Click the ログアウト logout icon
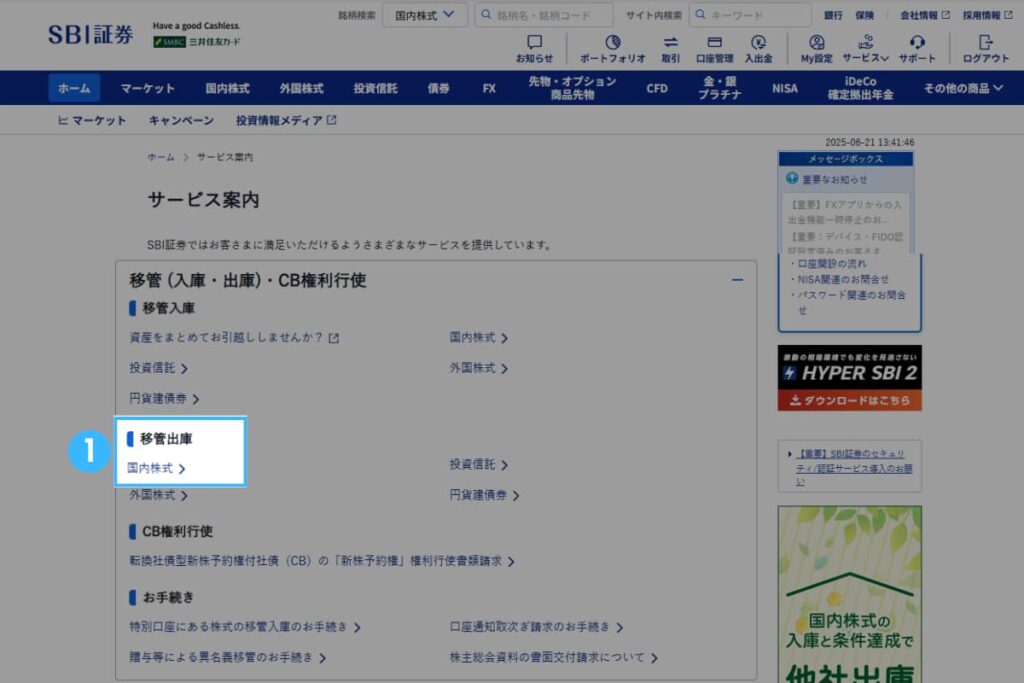The image size is (1024, 683). tap(984, 44)
